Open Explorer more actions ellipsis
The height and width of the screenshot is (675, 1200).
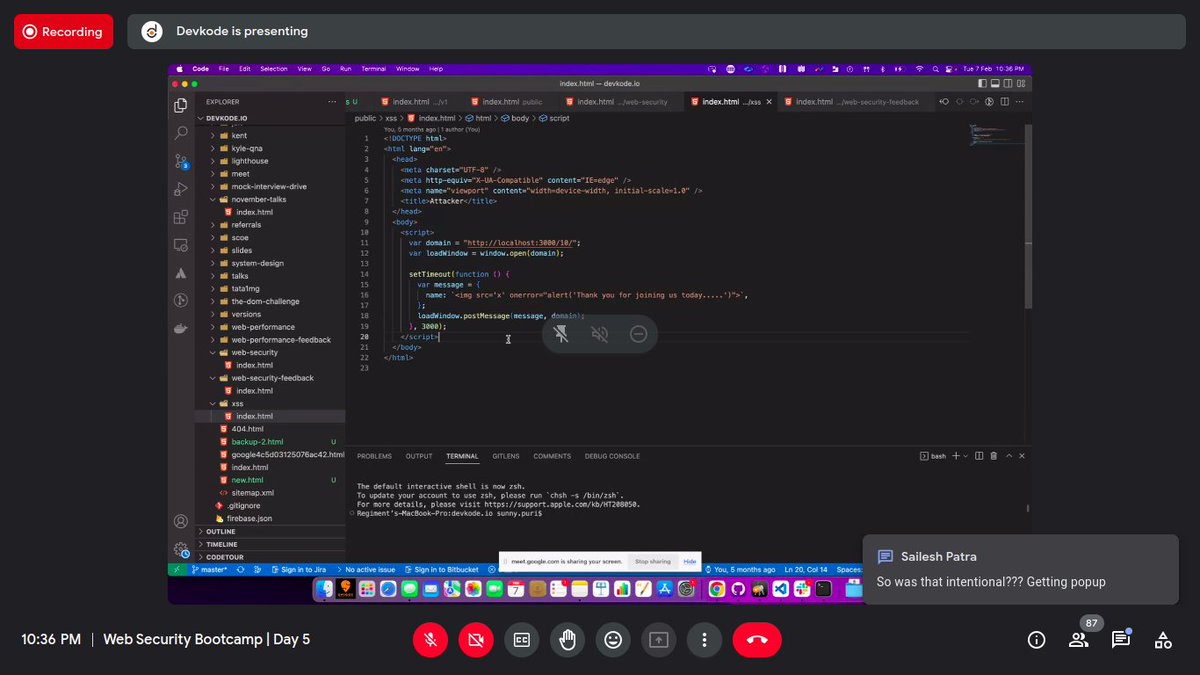click(332, 102)
